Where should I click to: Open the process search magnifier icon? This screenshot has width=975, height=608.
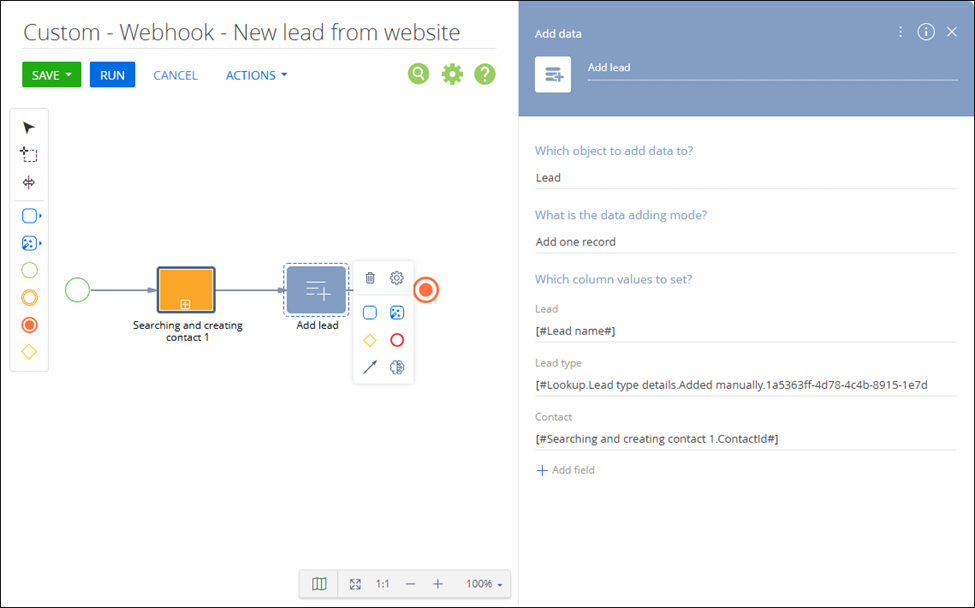point(418,74)
